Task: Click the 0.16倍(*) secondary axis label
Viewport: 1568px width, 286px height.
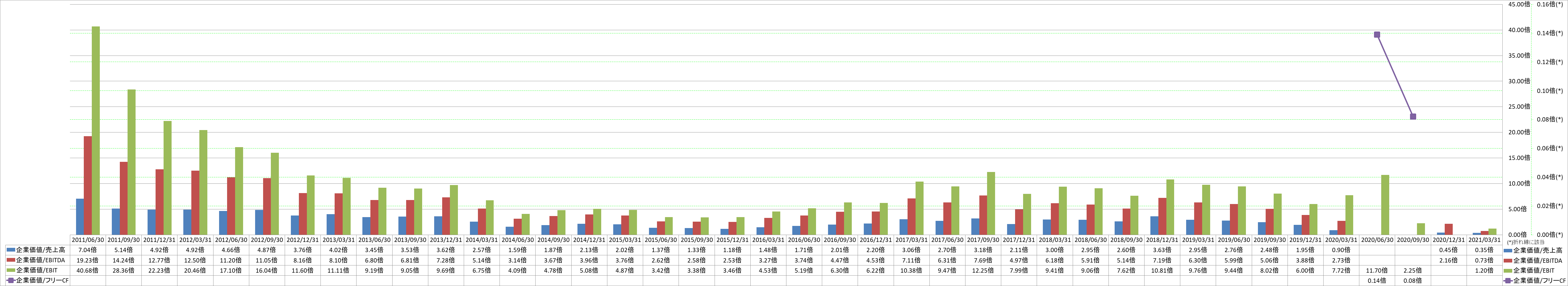Action: pyautogui.click(x=1550, y=4)
